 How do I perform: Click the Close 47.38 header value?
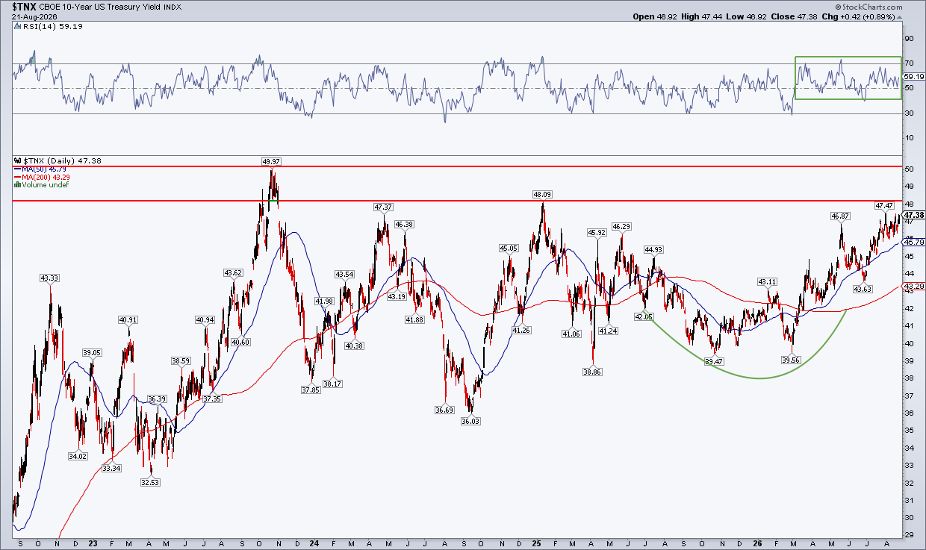point(794,17)
